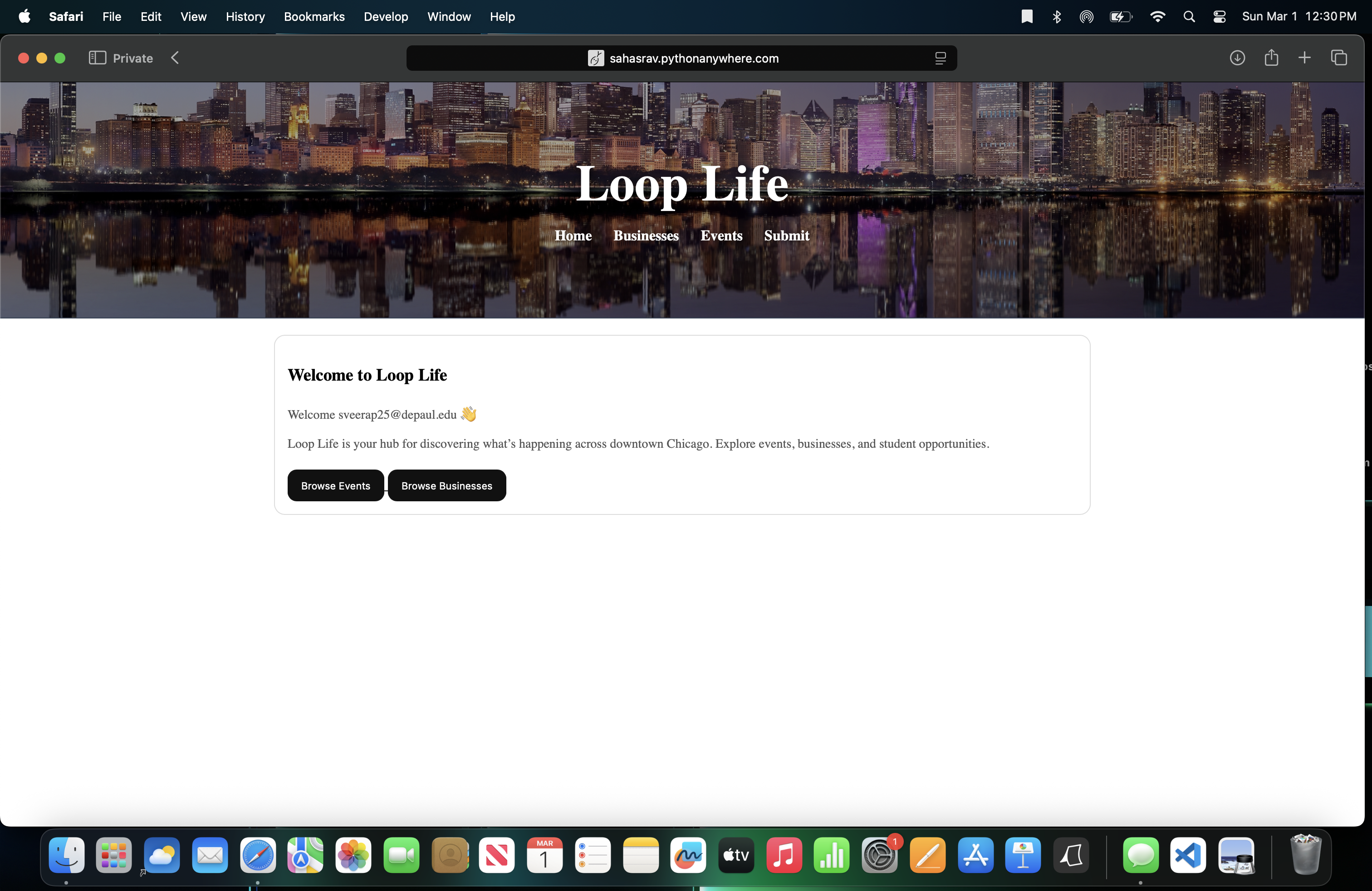Open Spotlight search in menu bar

(1189, 17)
